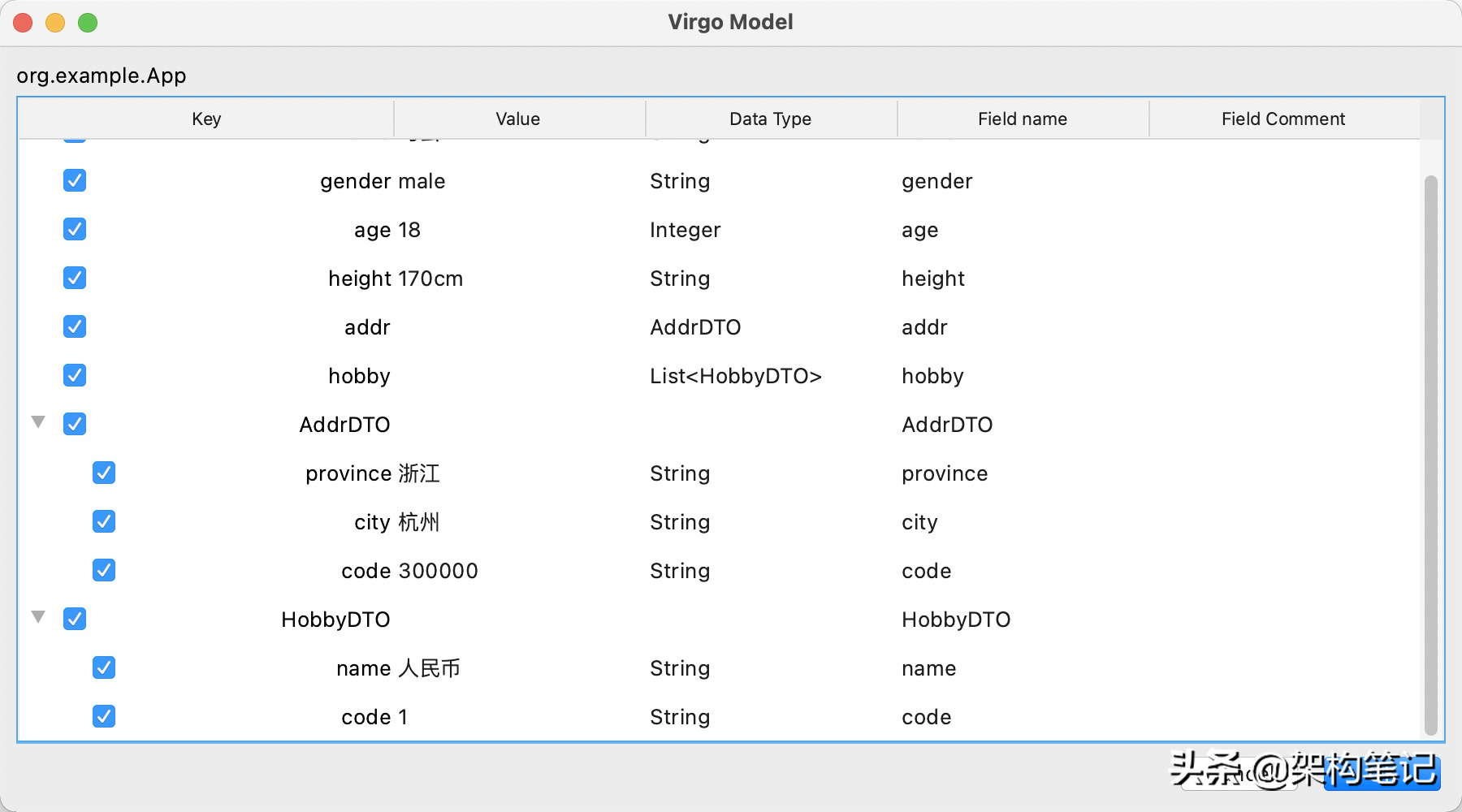Click the Field name column header

point(1023,119)
